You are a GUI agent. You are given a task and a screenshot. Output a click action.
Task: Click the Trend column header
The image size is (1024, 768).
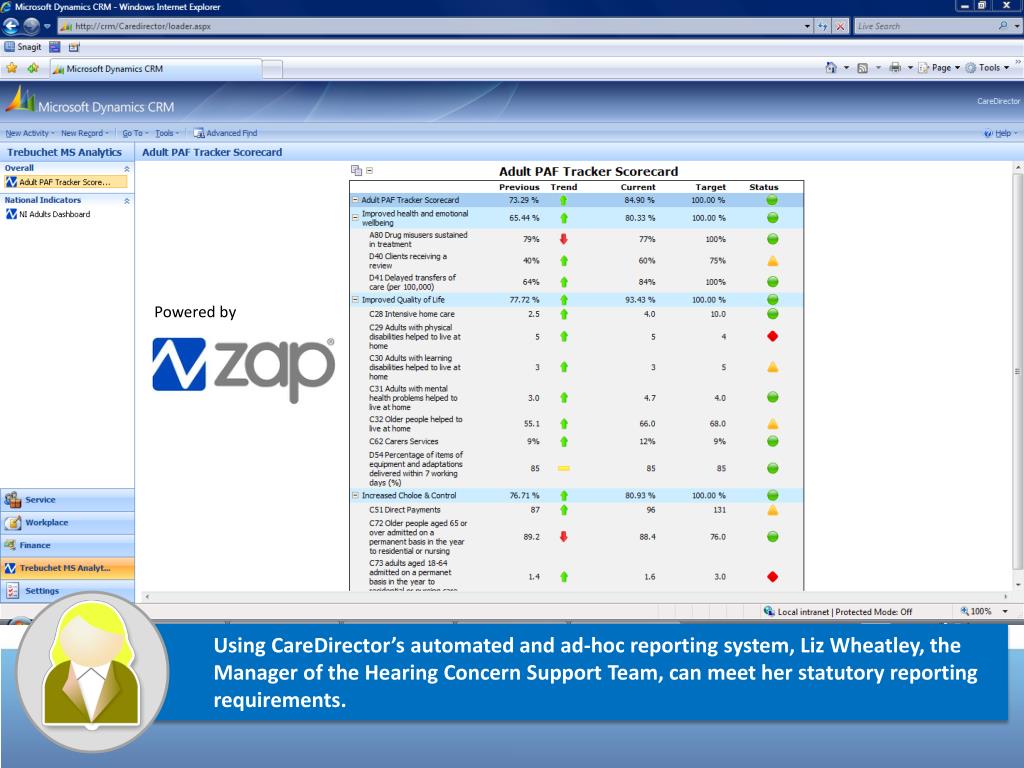[x=564, y=187]
